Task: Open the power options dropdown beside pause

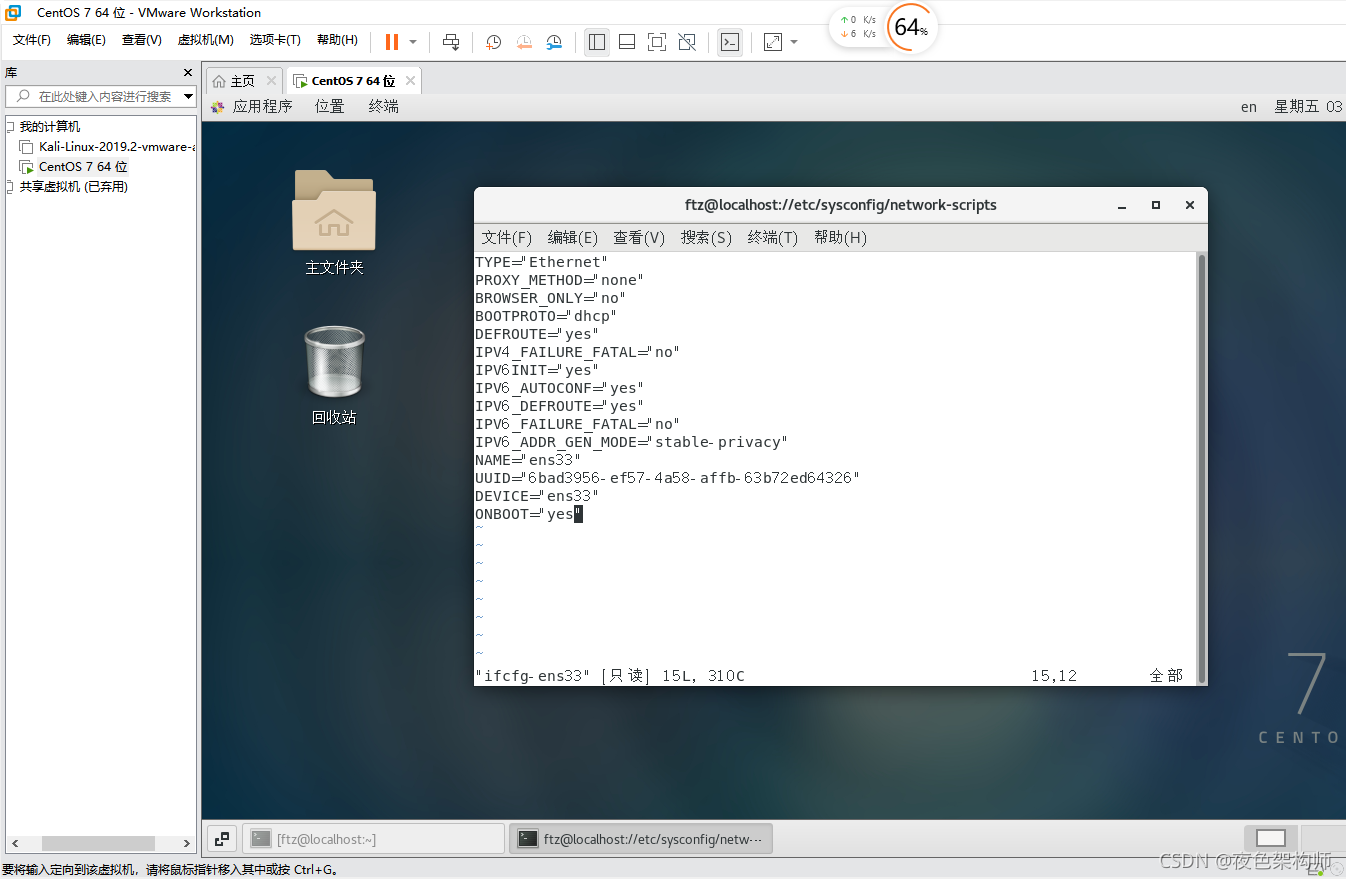Action: (413, 42)
